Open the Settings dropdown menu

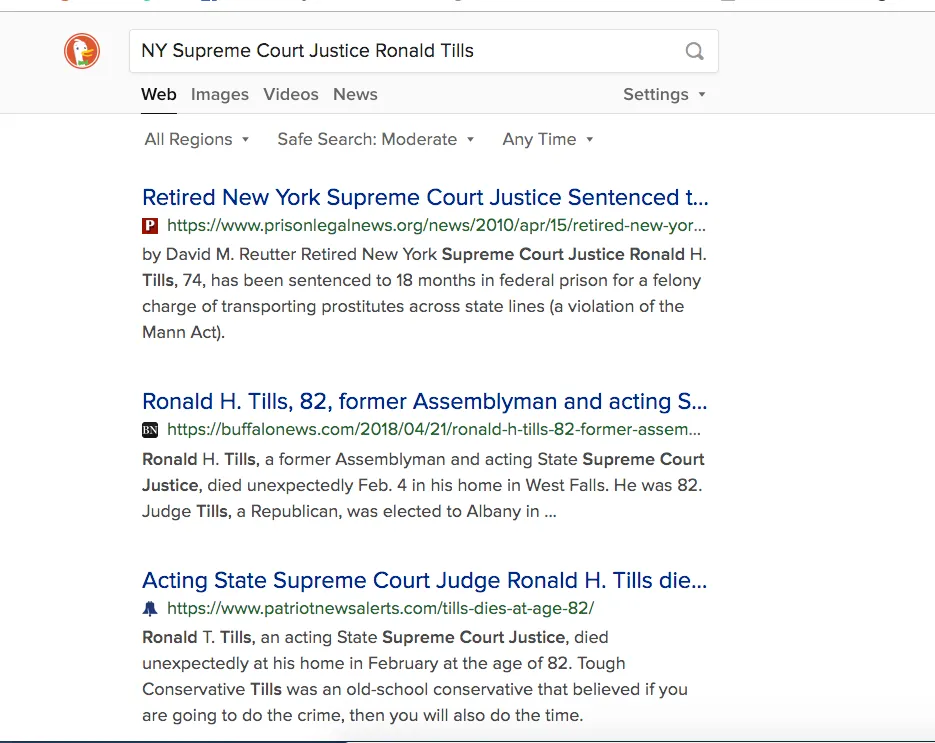point(664,94)
